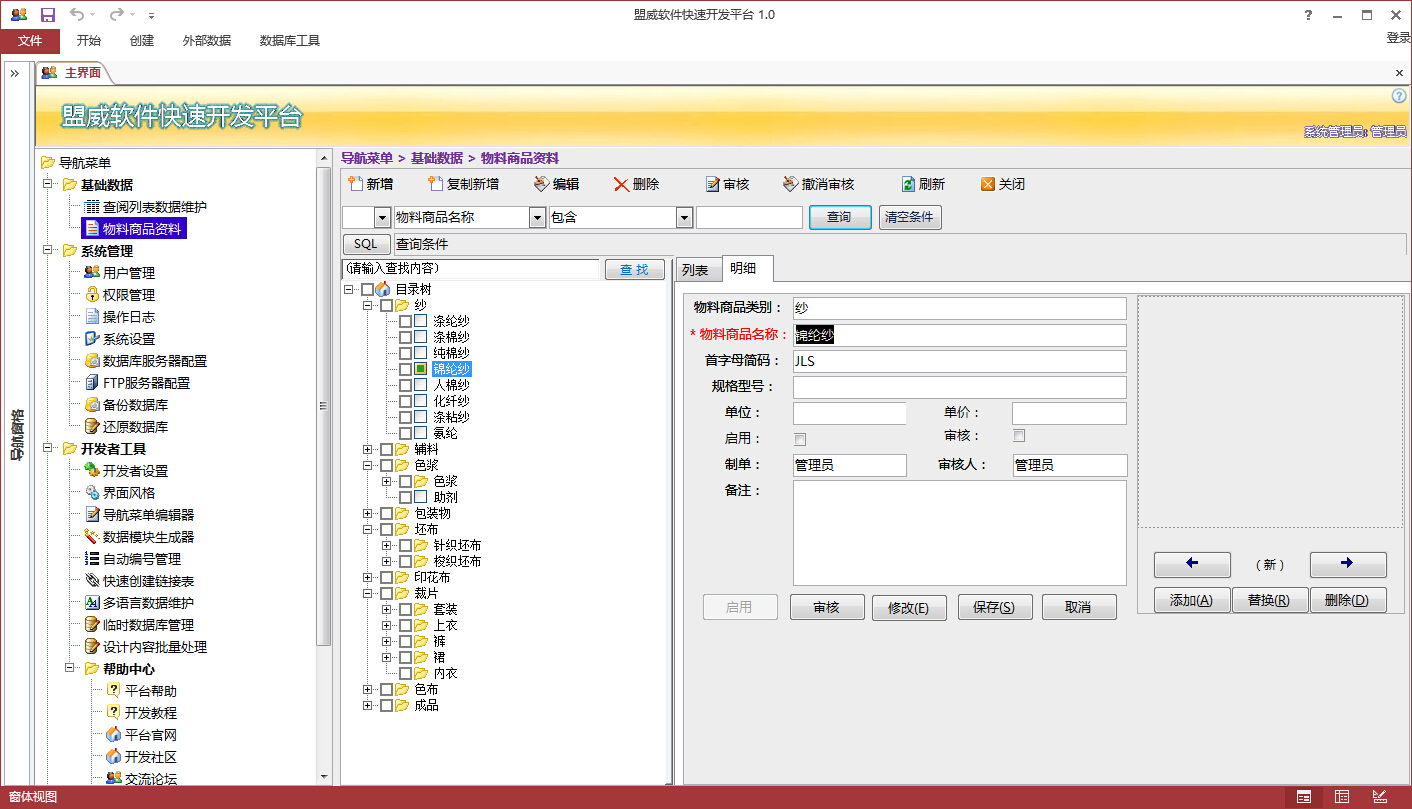Toggle the 审核 checkbox in detail form
Screen dimensions: 1412x809
[x=1019, y=436]
